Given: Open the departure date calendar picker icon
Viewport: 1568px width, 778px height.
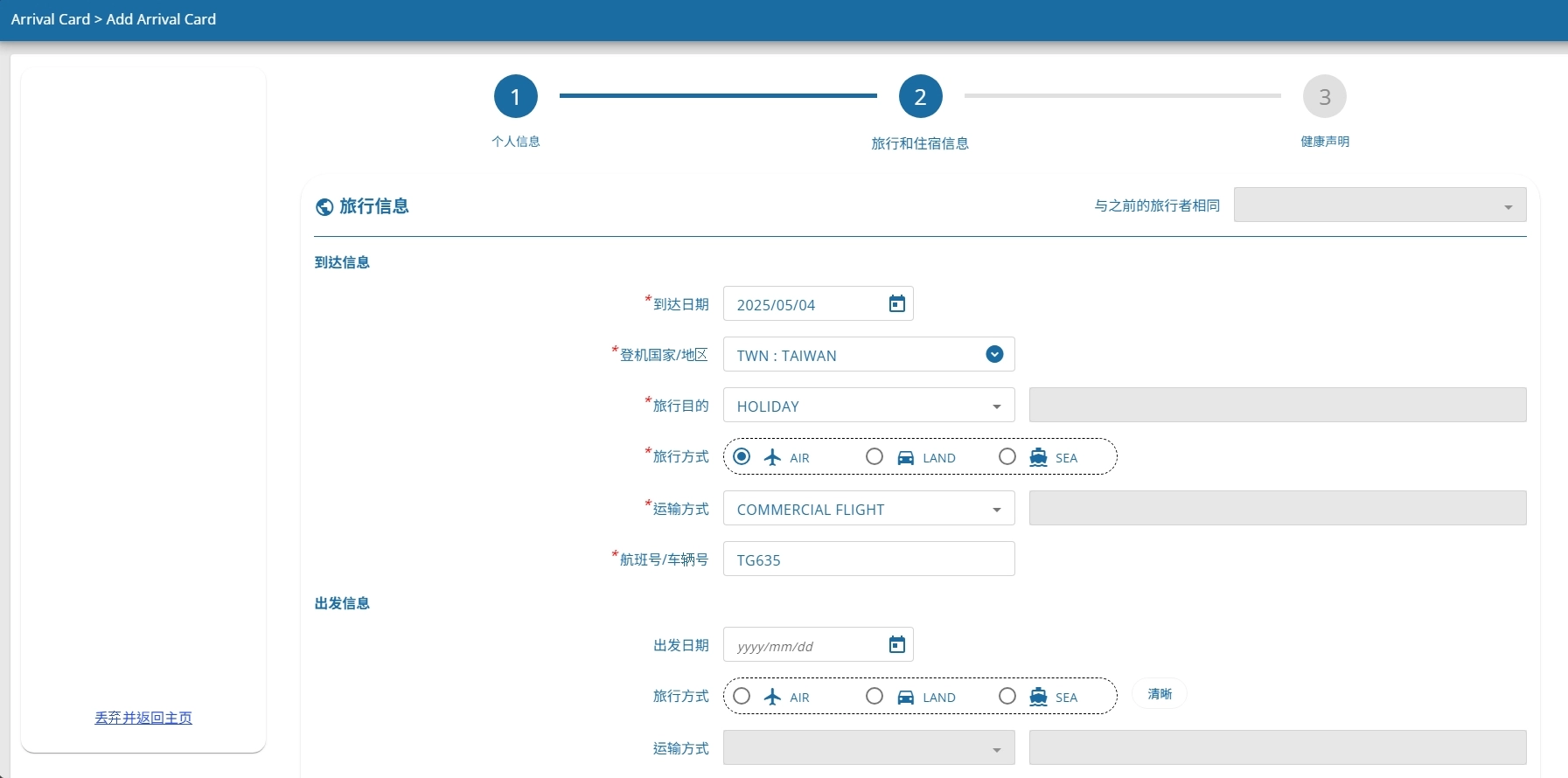Looking at the screenshot, I should 896,645.
